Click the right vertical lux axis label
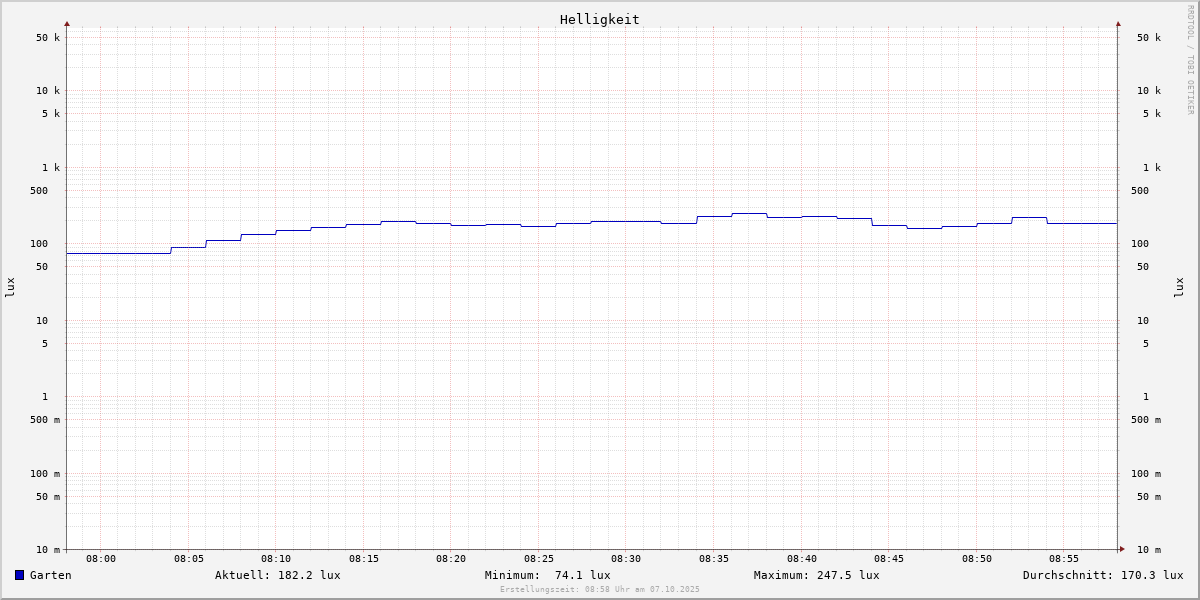The width and height of the screenshot is (1200, 600). (x=1179, y=288)
